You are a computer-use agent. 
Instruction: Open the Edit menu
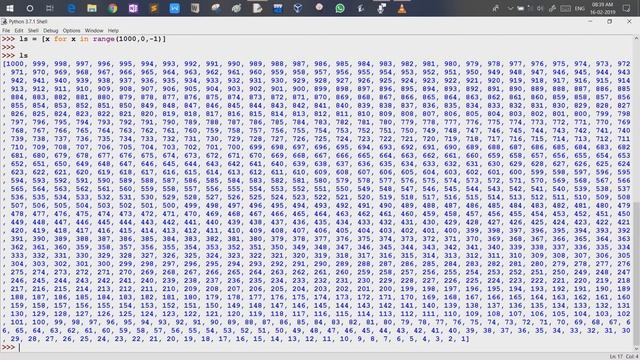tap(19, 31)
